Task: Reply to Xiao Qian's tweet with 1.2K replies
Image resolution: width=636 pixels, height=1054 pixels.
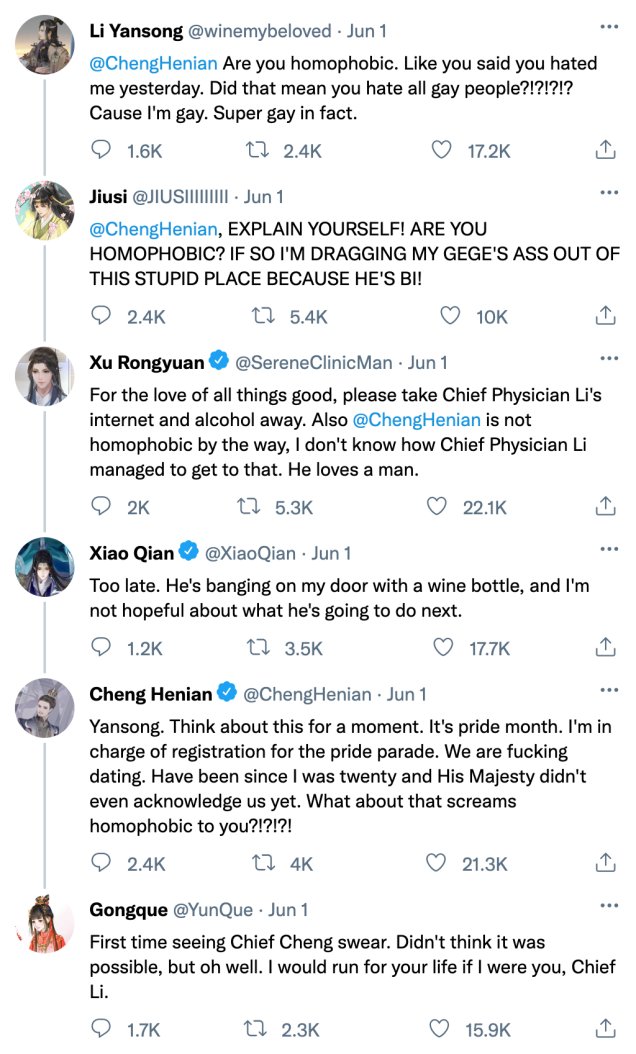Action: click(x=101, y=647)
